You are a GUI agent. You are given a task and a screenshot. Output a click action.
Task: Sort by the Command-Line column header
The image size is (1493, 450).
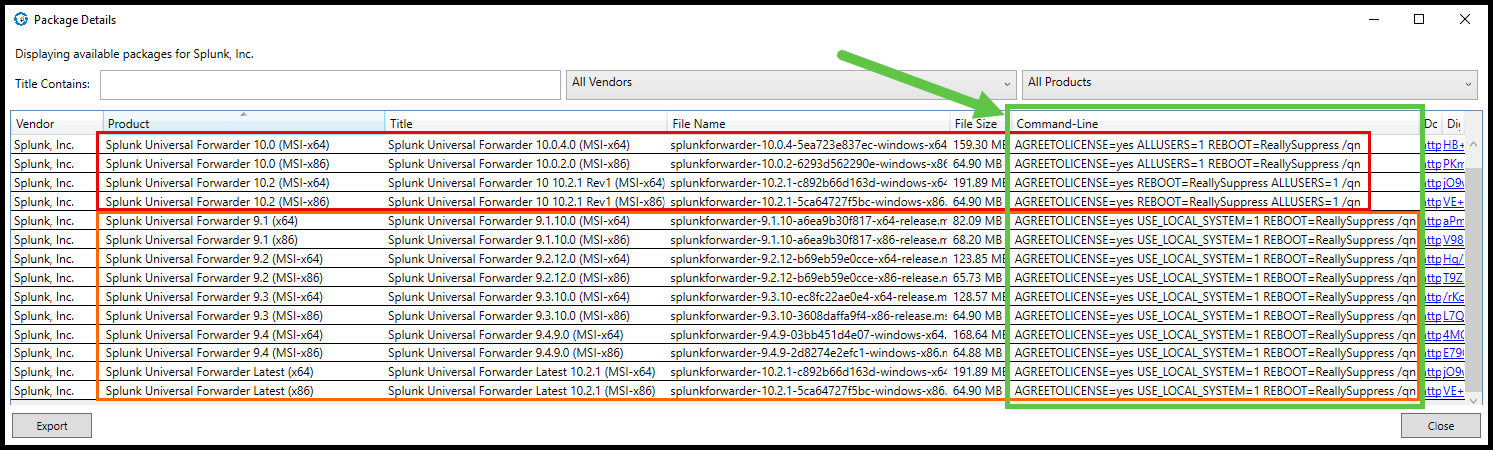tap(1215, 123)
